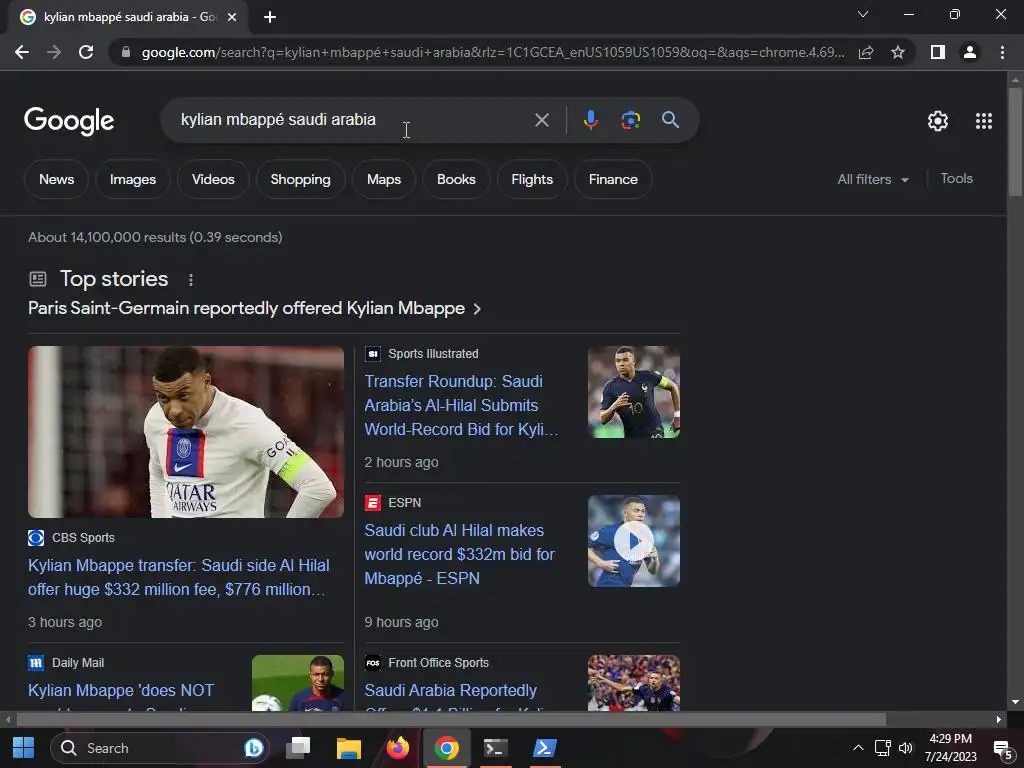The image size is (1024, 768).
Task: Share this page via address bar icon
Action: (866, 52)
